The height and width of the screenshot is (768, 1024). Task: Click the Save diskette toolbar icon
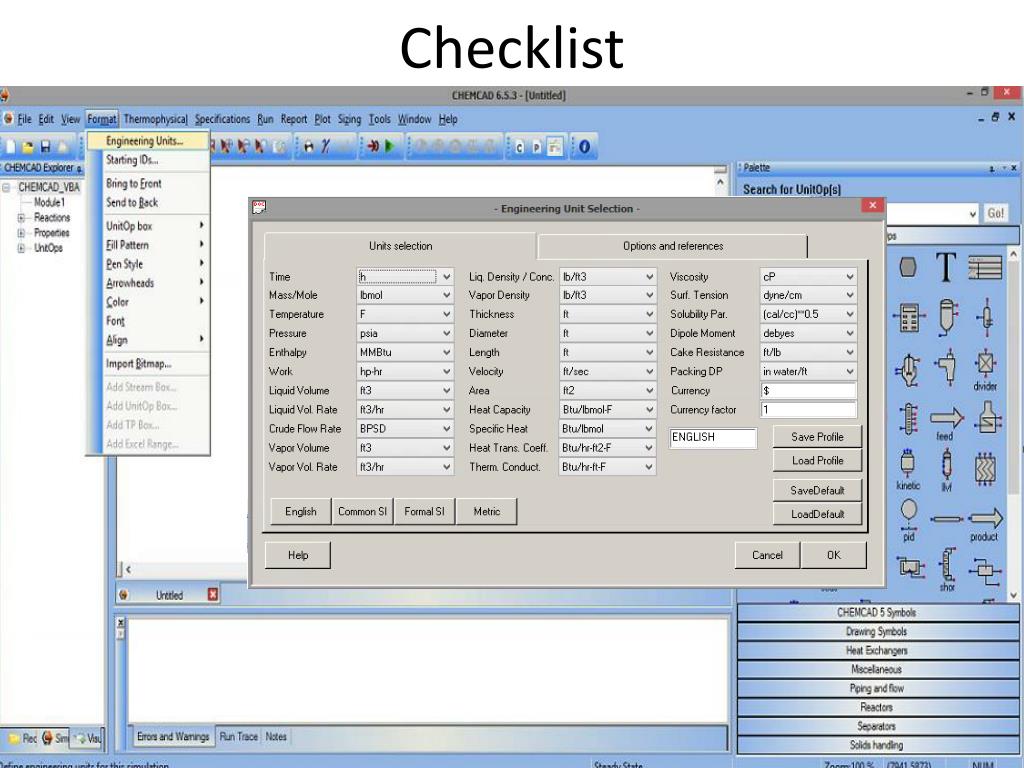[x=45, y=147]
